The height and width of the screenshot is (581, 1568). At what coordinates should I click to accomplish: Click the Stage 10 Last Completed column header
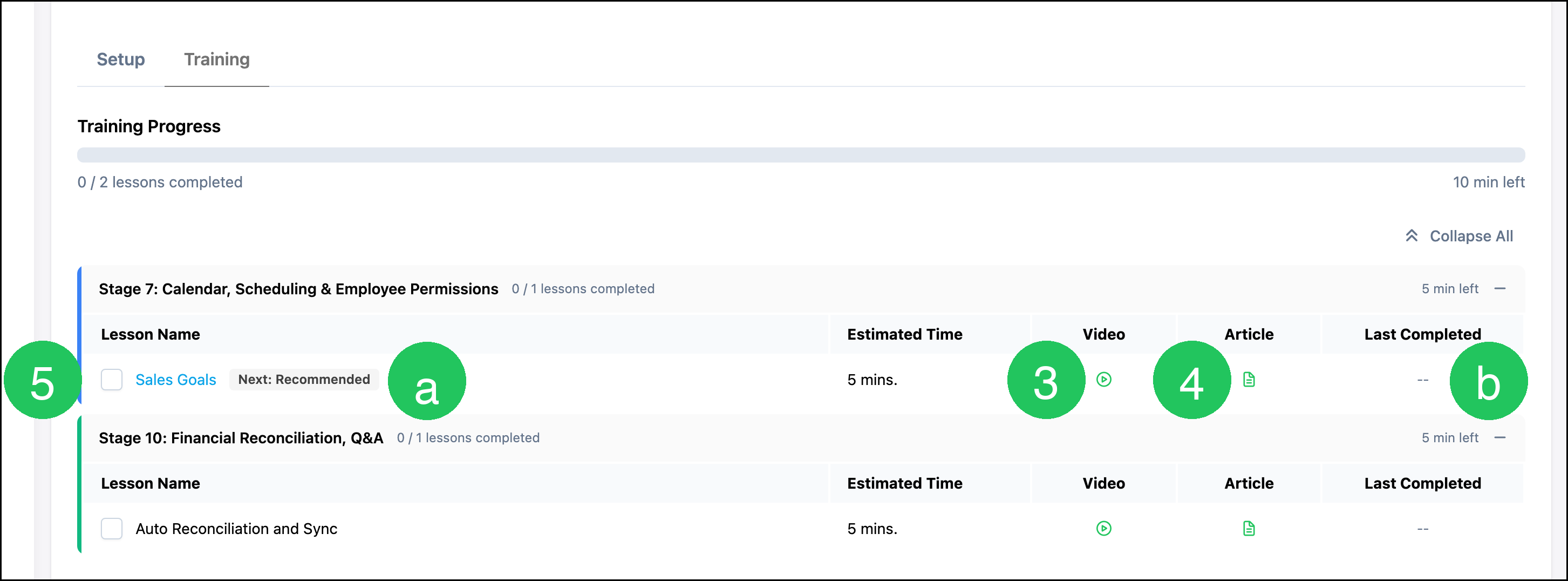point(1422,483)
